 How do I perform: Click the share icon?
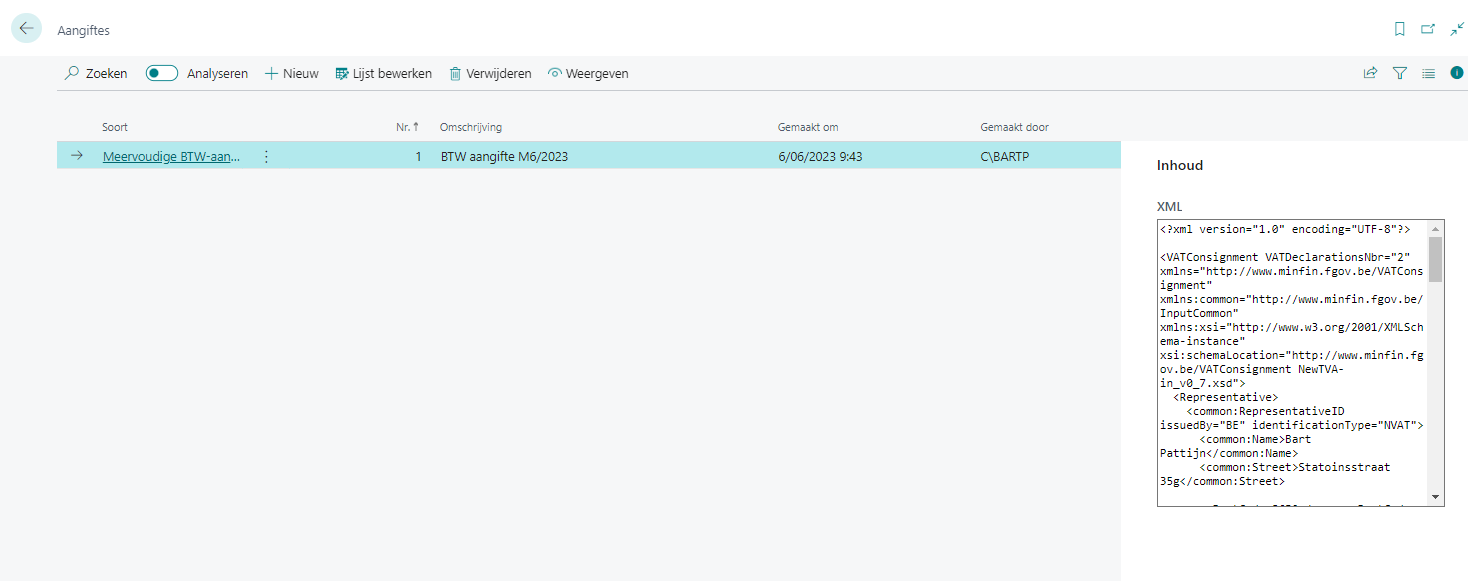coord(1370,73)
